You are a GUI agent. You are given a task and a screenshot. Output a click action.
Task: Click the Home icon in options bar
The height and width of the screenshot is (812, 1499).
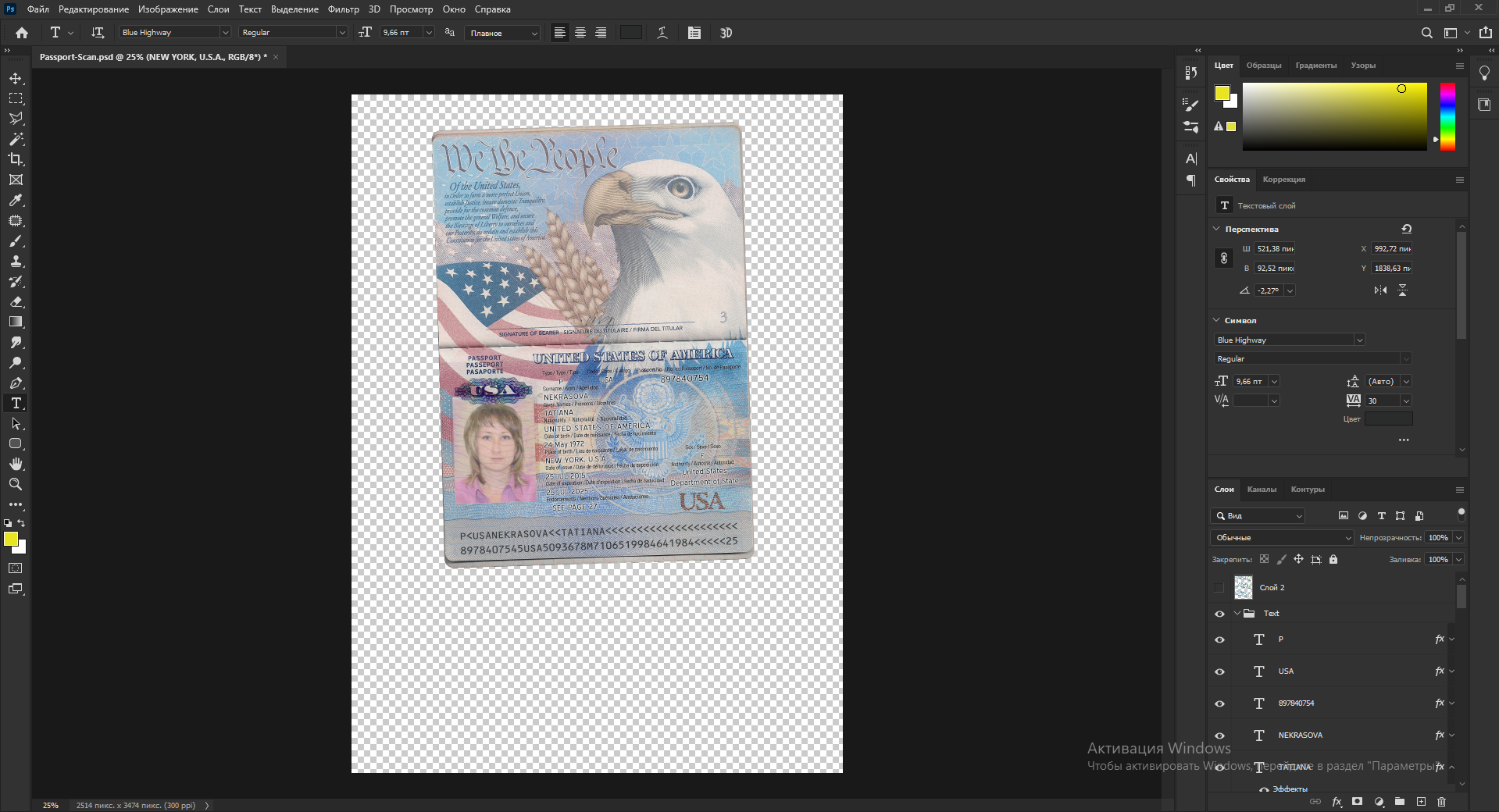pyautogui.click(x=22, y=33)
